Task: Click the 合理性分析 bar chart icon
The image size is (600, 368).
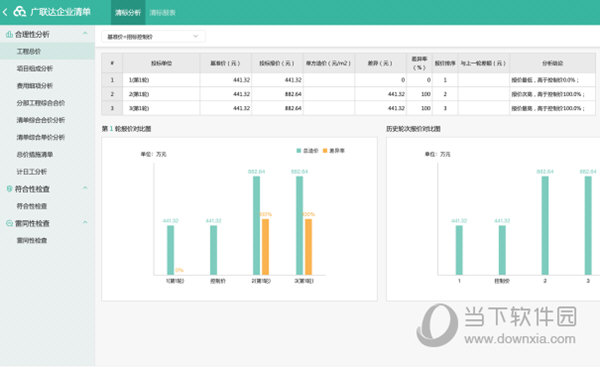Action: click(9, 34)
